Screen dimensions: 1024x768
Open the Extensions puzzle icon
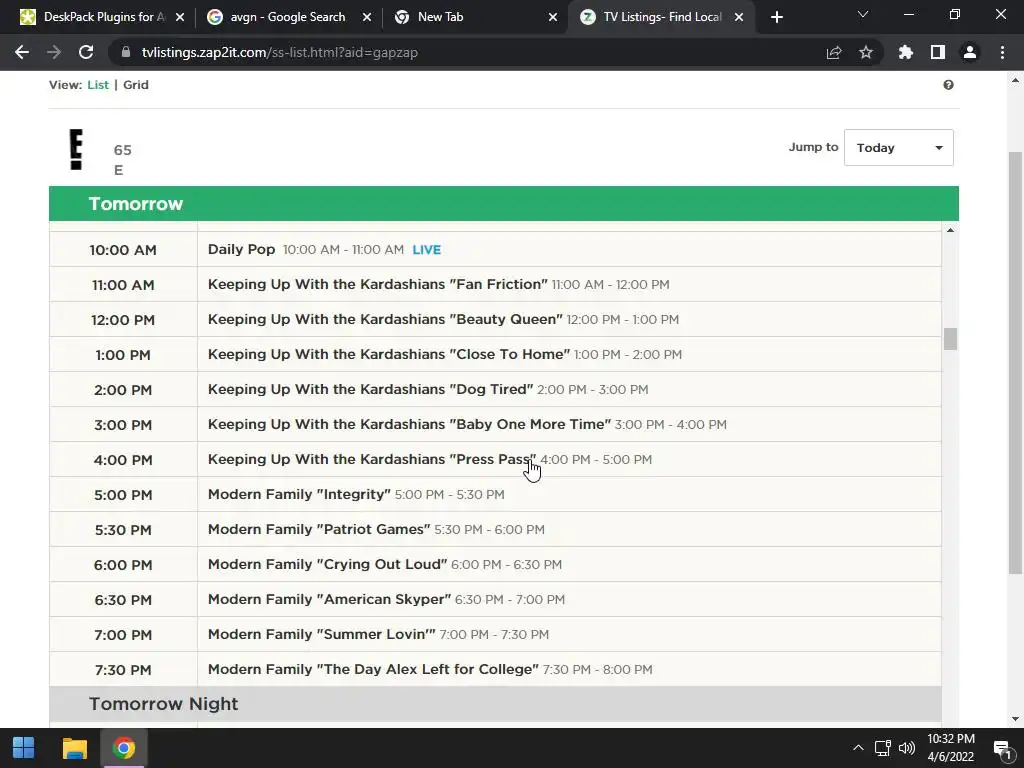905,52
